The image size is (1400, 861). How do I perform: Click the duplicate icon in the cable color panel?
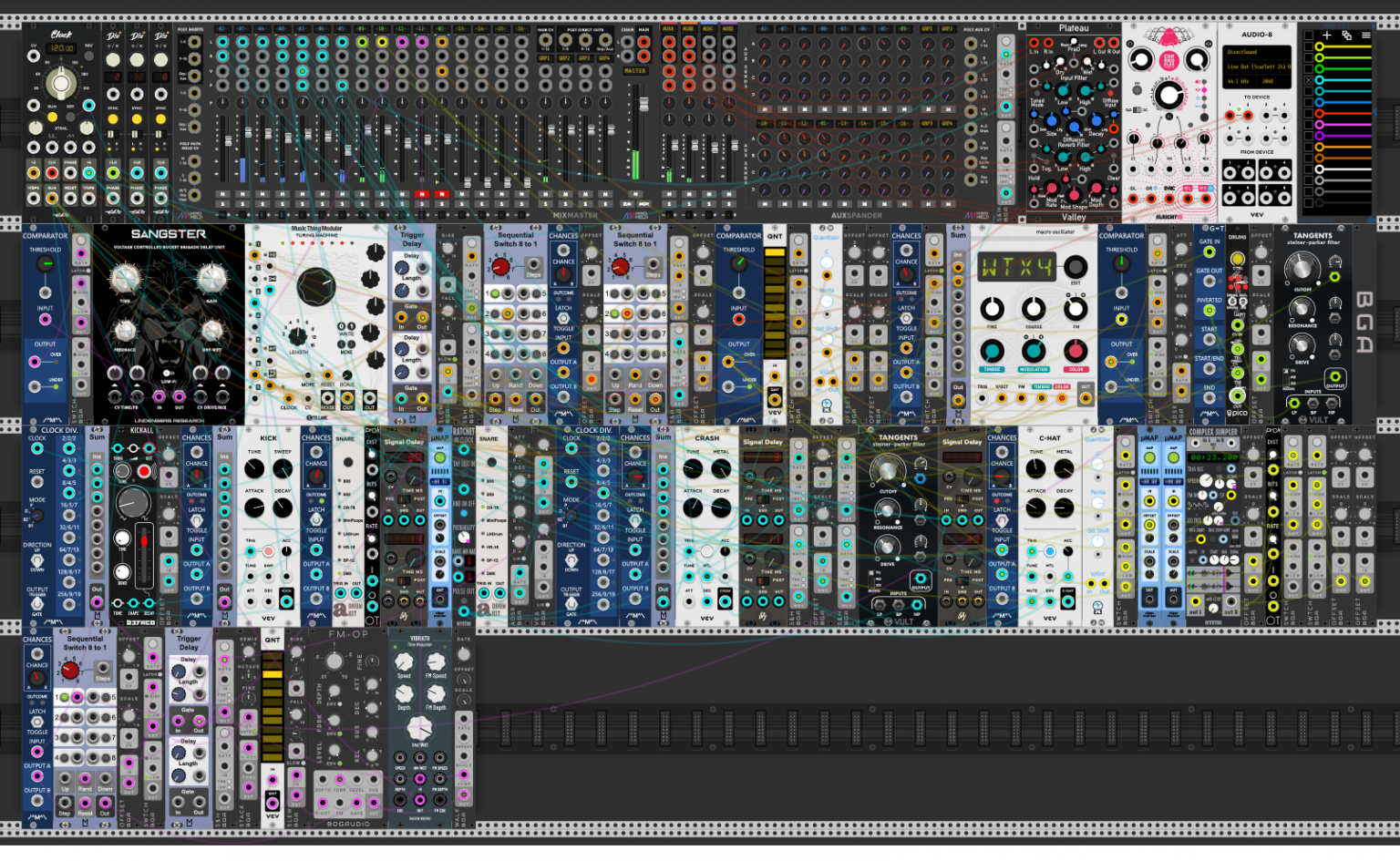1346,35
